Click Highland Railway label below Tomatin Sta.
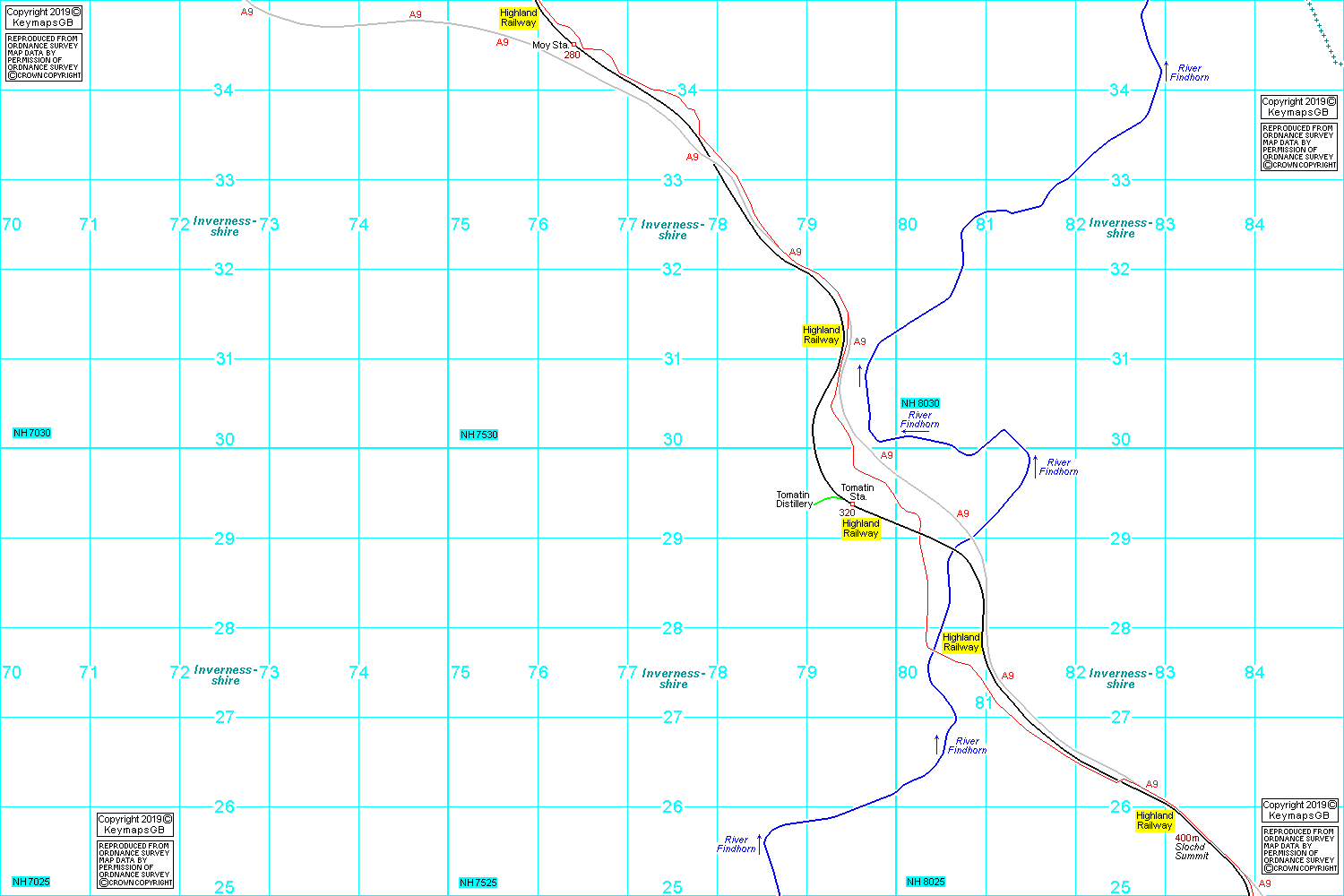 [x=861, y=529]
